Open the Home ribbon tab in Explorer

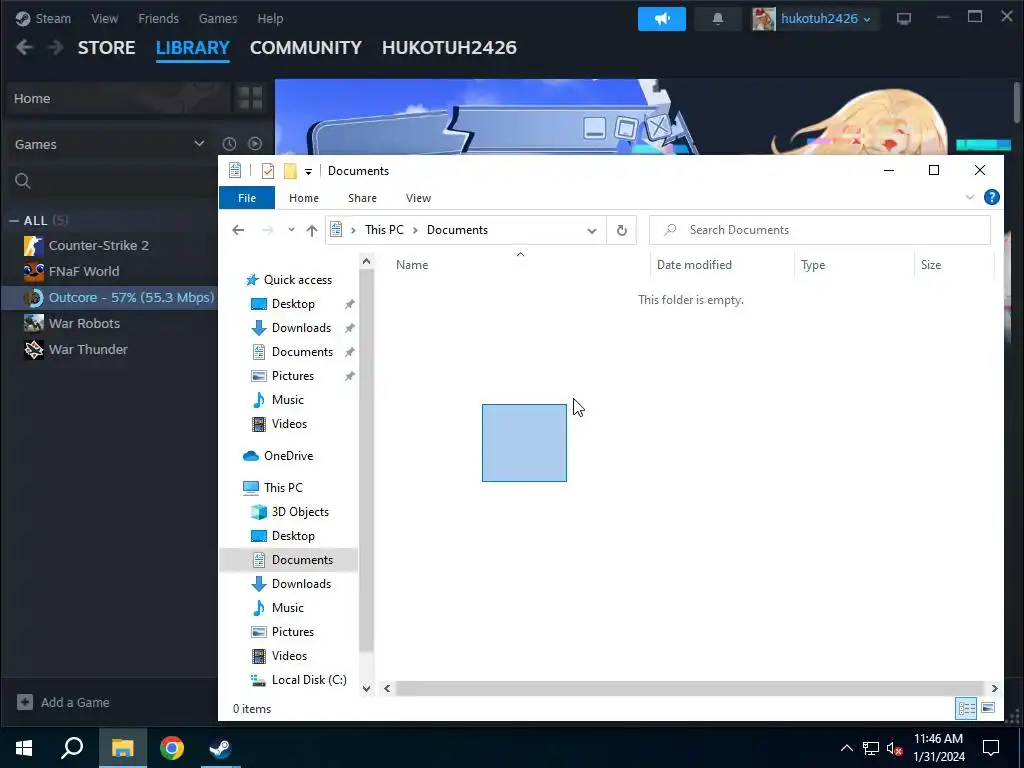click(304, 198)
